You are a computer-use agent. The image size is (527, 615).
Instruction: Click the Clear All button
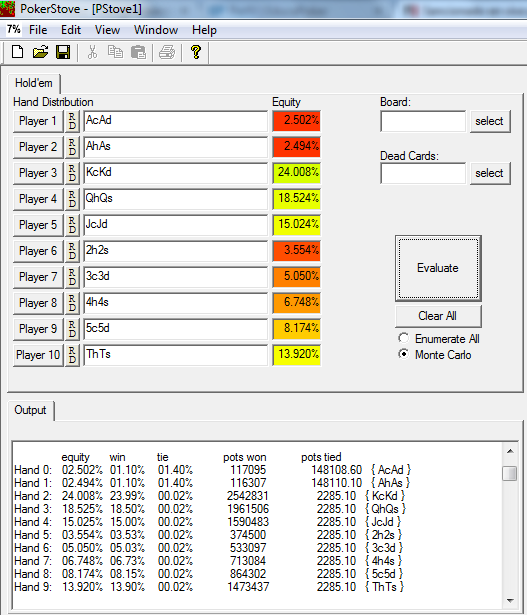click(x=438, y=316)
